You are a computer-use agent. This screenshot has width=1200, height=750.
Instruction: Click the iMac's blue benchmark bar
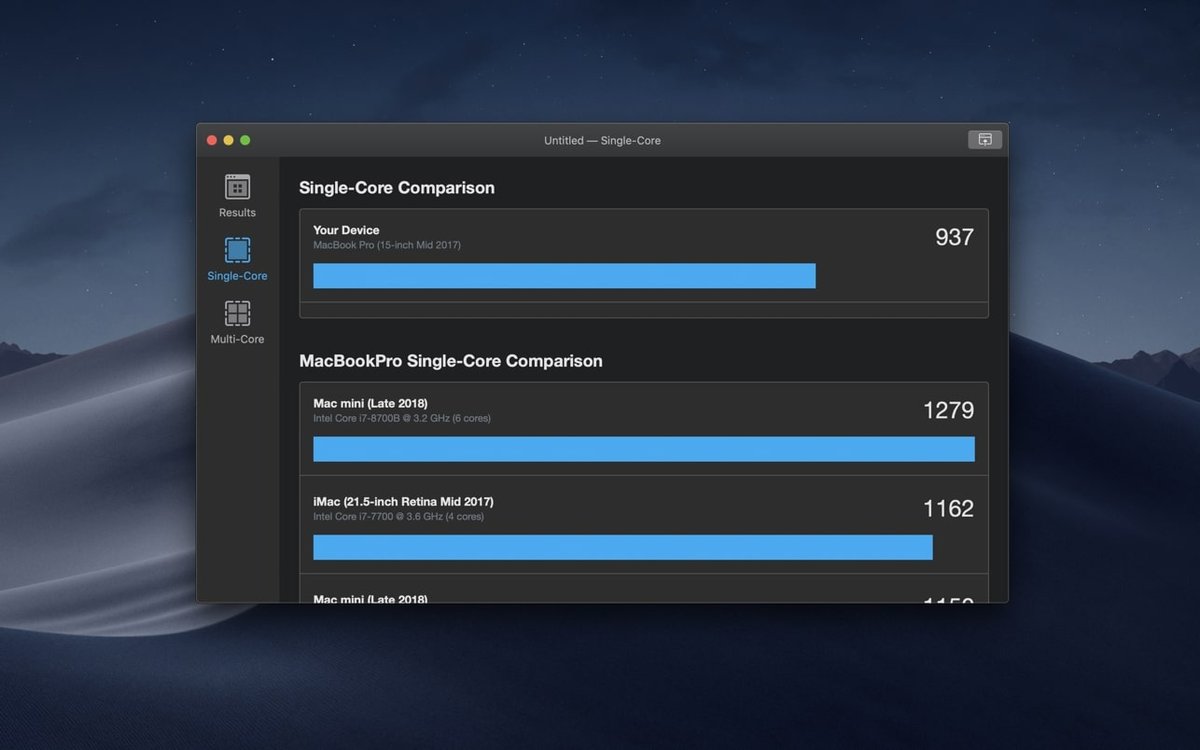[622, 547]
